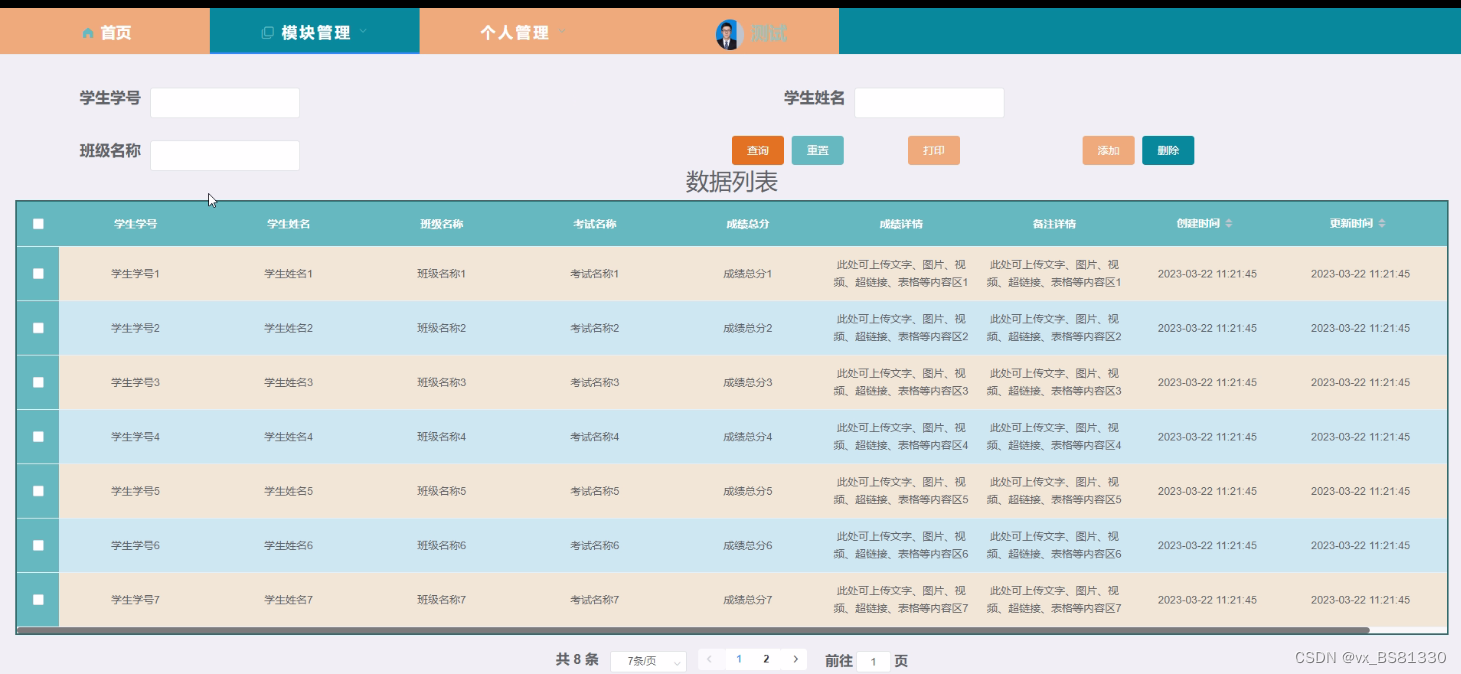Expand the 个人管理 dropdown chevron
Screen dimensions: 1461x674
coord(562,32)
